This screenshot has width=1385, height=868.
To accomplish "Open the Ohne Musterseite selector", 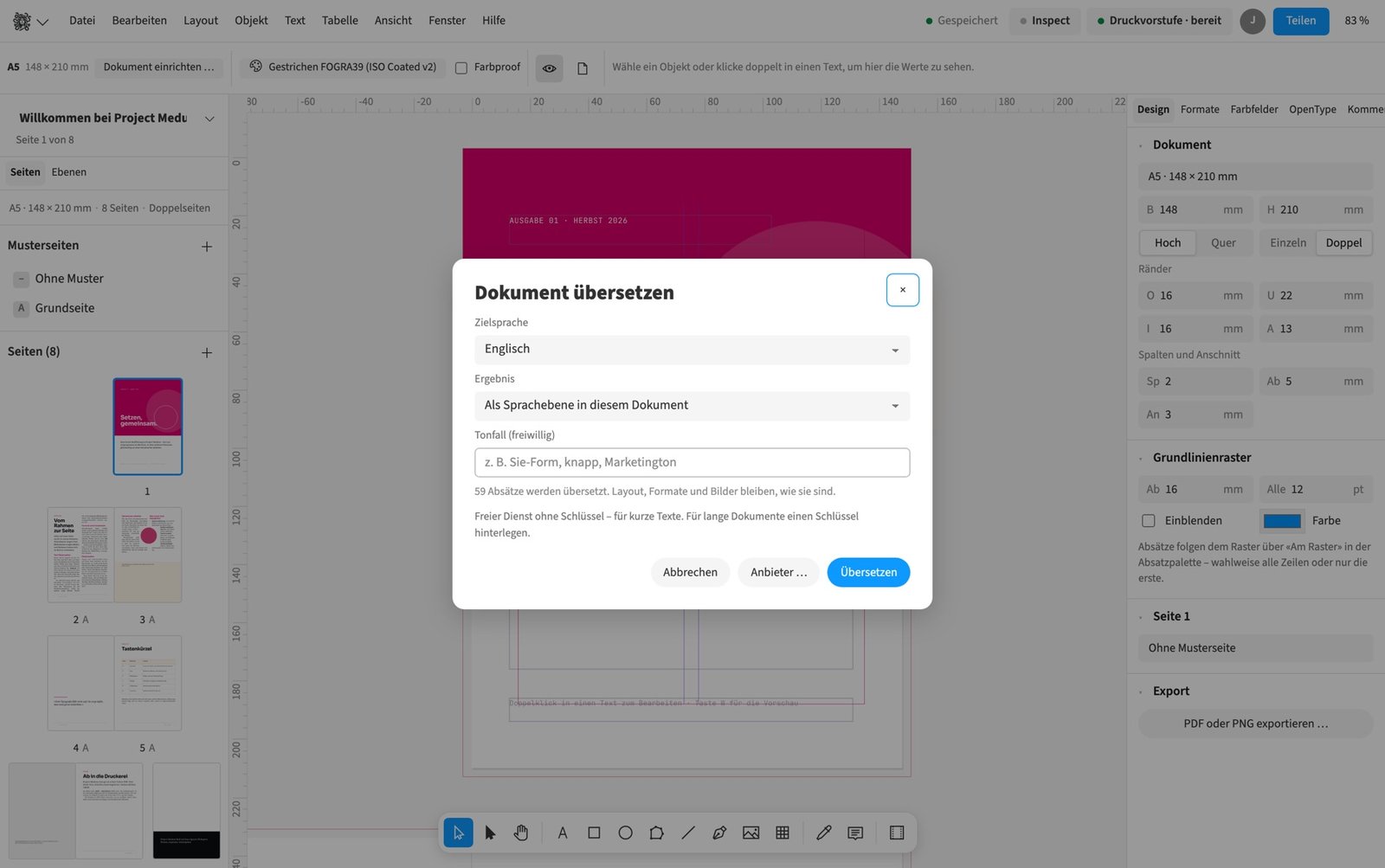I will pyautogui.click(x=1255, y=648).
